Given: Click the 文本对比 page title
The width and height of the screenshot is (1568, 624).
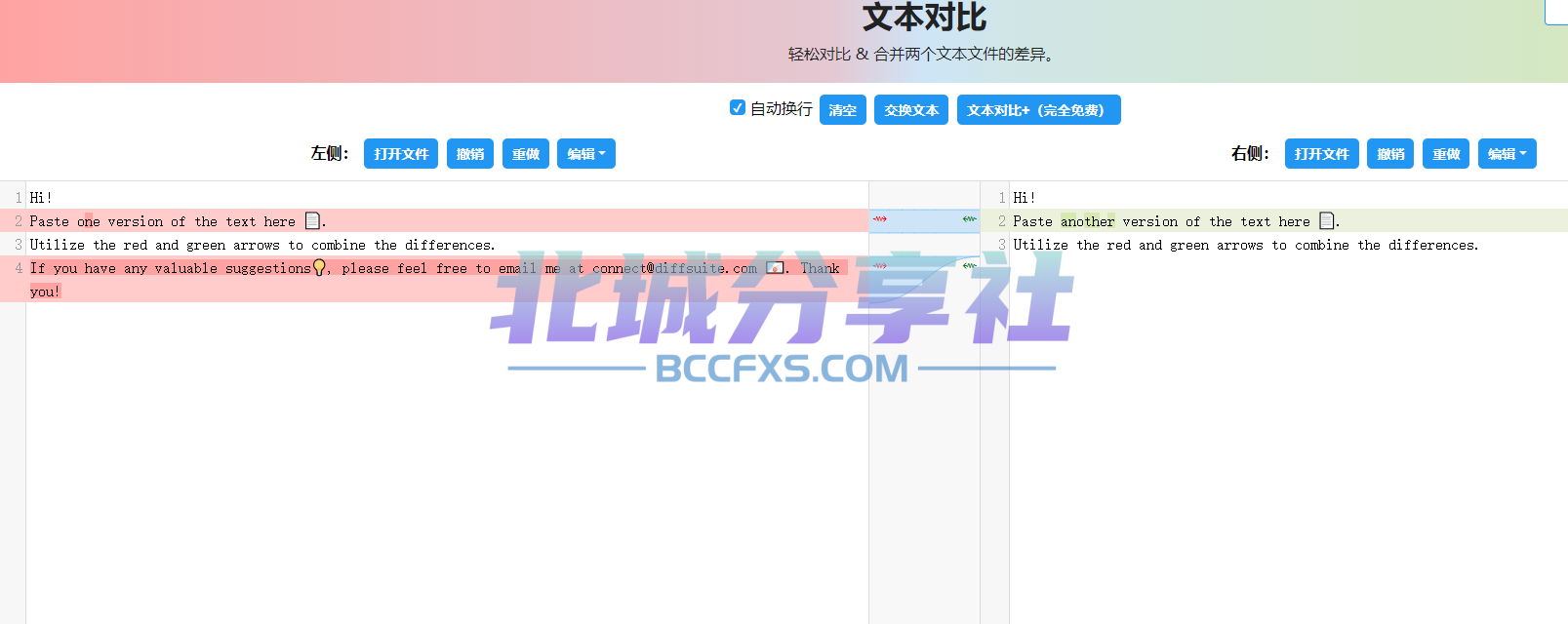Looking at the screenshot, I should [924, 17].
